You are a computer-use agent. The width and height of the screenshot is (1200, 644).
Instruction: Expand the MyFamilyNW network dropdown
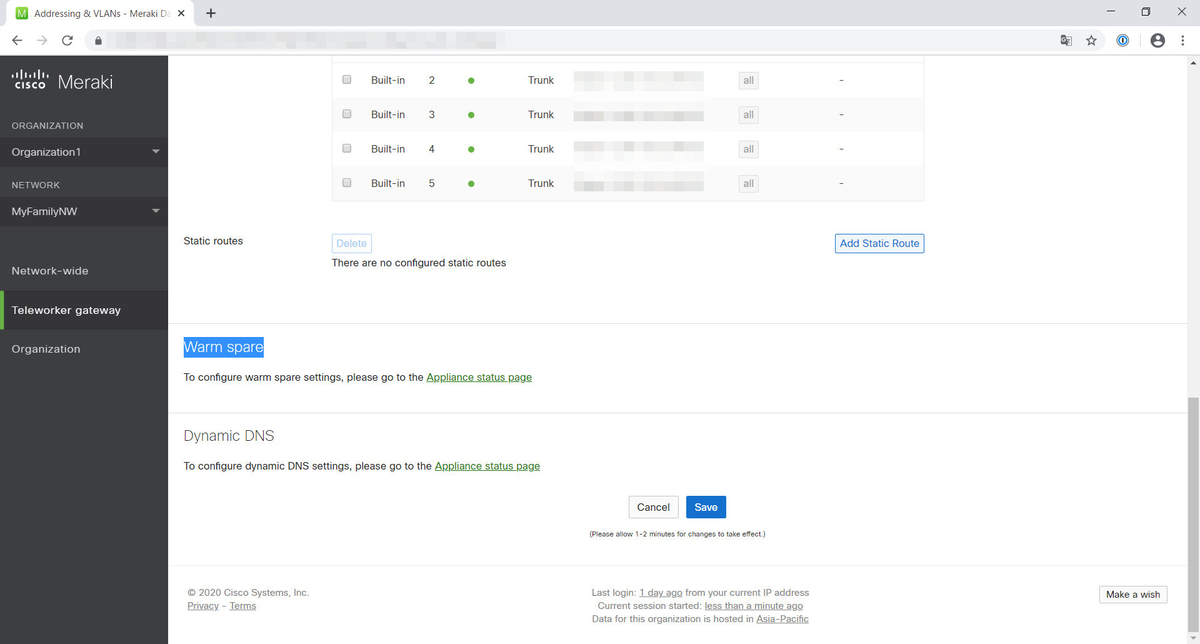(x=84, y=211)
